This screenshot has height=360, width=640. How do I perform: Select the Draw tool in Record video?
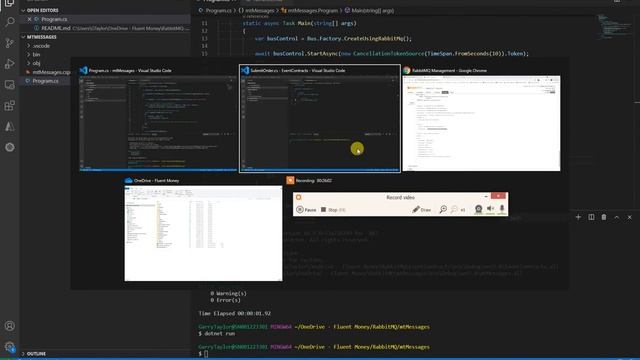pyautogui.click(x=422, y=209)
